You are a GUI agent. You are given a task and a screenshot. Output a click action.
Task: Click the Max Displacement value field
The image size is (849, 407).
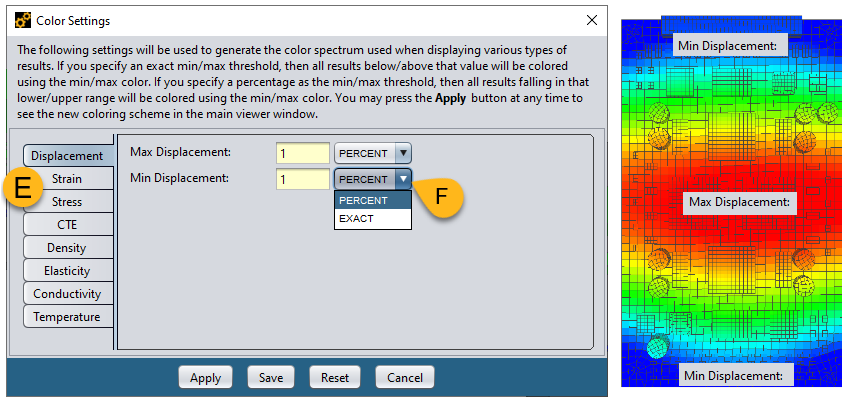pos(302,153)
